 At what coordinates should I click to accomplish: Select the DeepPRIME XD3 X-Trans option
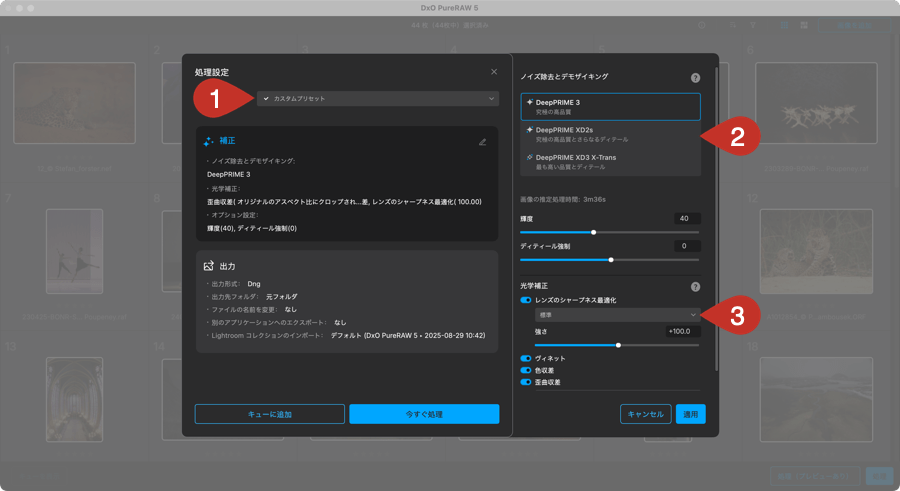coord(611,162)
